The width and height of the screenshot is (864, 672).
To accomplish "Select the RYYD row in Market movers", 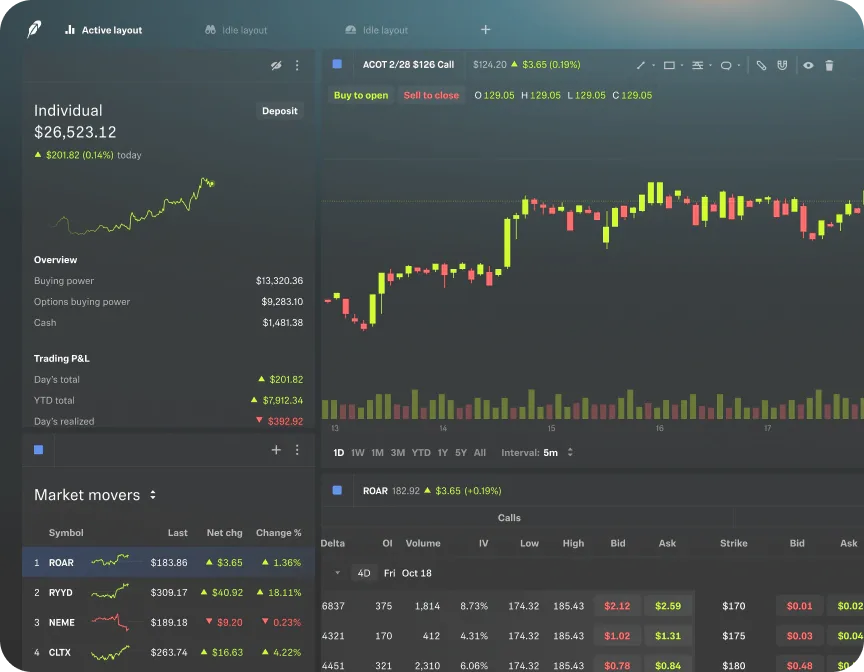I will click(169, 592).
